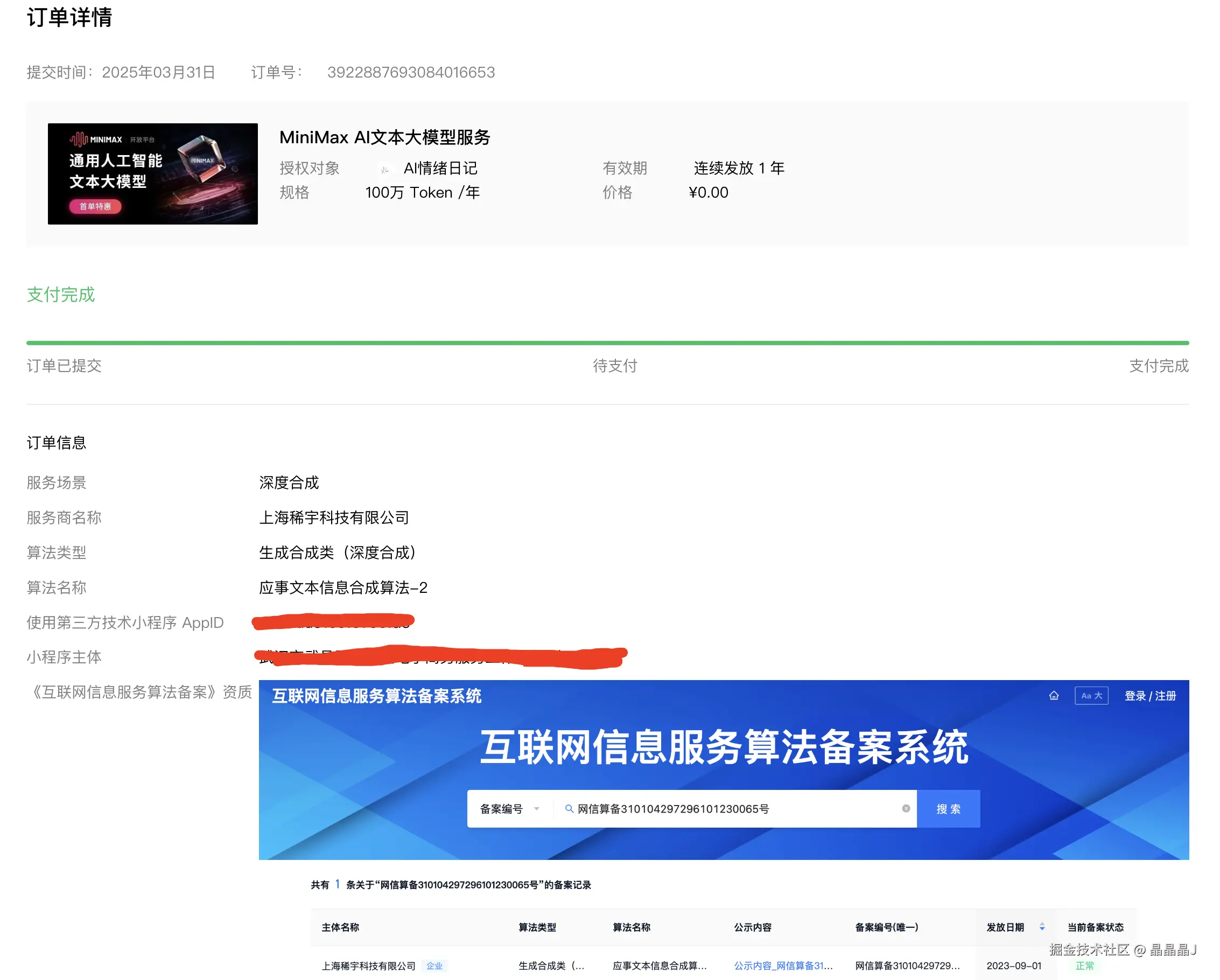Click the 登录 / 注册 link
Image resolution: width=1220 pixels, height=980 pixels.
click(1149, 696)
